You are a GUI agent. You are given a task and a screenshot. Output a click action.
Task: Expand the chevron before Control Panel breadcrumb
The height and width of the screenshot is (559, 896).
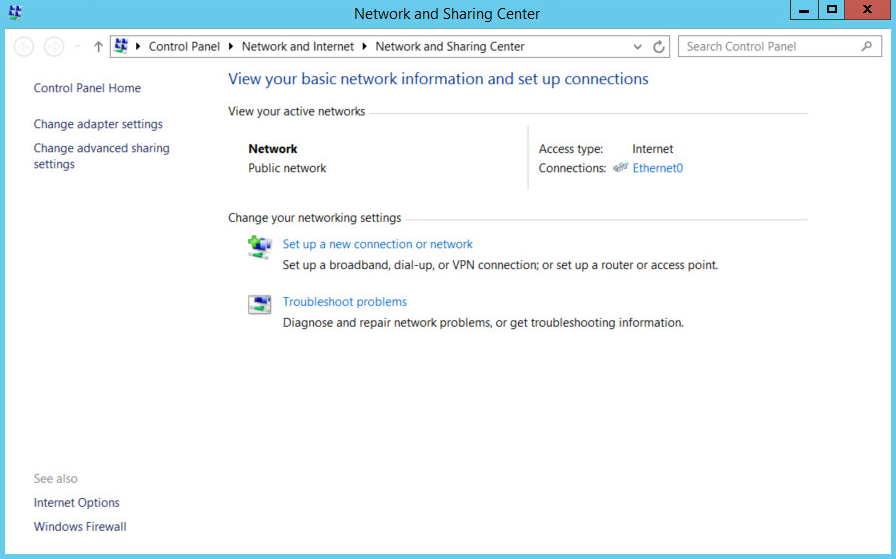pyautogui.click(x=138, y=46)
